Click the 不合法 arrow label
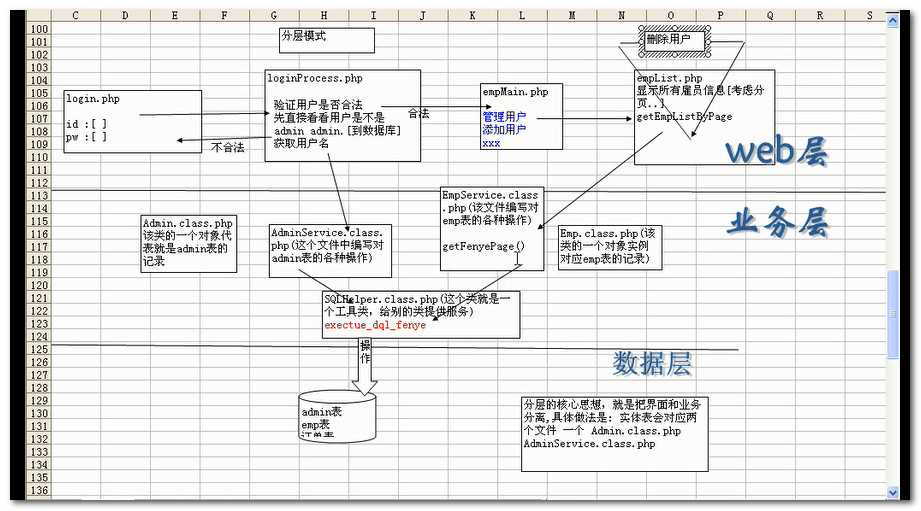The width and height of the screenshot is (921, 511). (x=227, y=147)
